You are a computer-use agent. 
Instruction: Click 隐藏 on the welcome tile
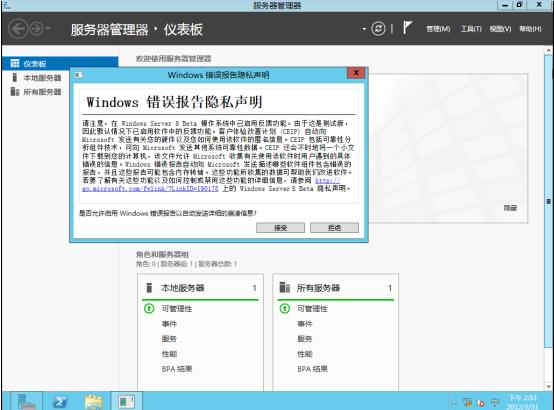click(510, 208)
